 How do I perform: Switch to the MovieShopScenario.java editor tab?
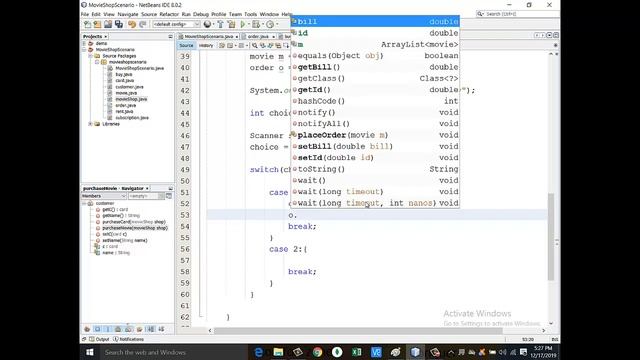(209, 36)
